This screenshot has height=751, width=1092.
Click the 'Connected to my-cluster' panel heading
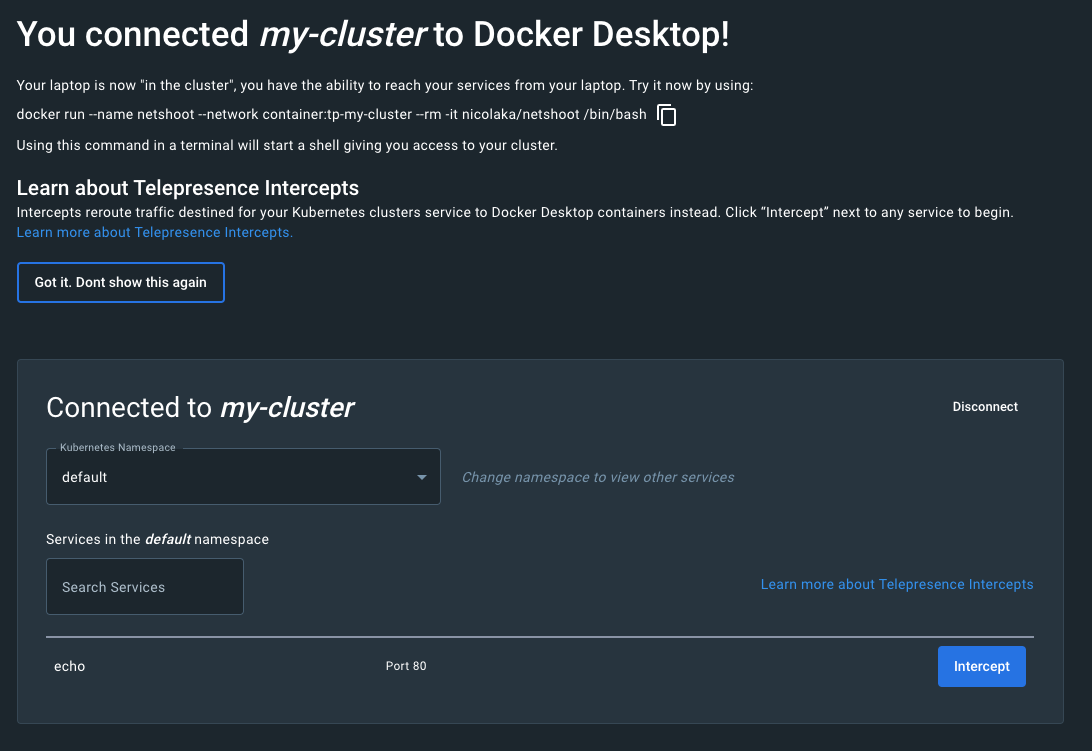200,408
